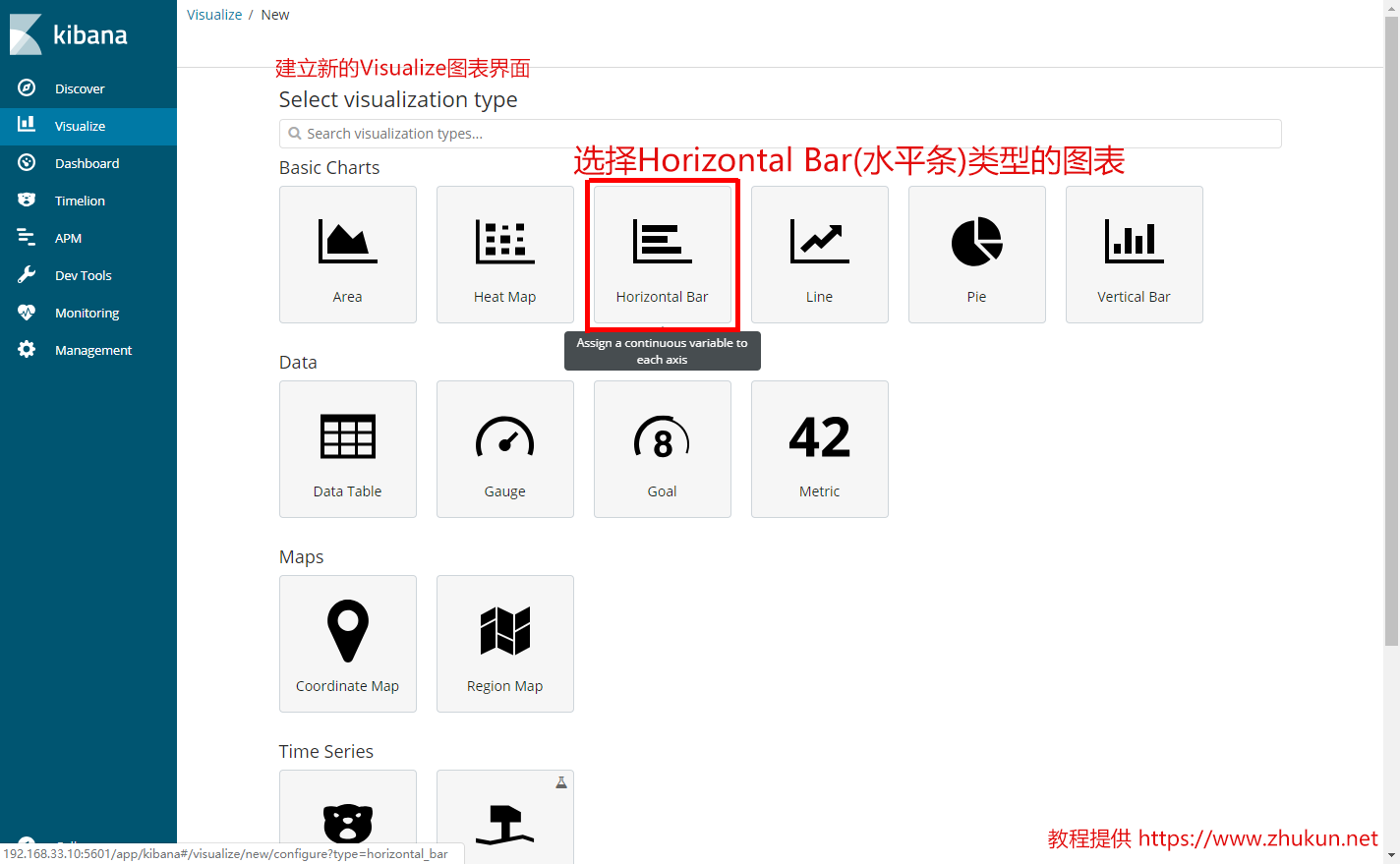1400x864 pixels.
Task: Click the Heat Map grid icon
Action: 505,242
